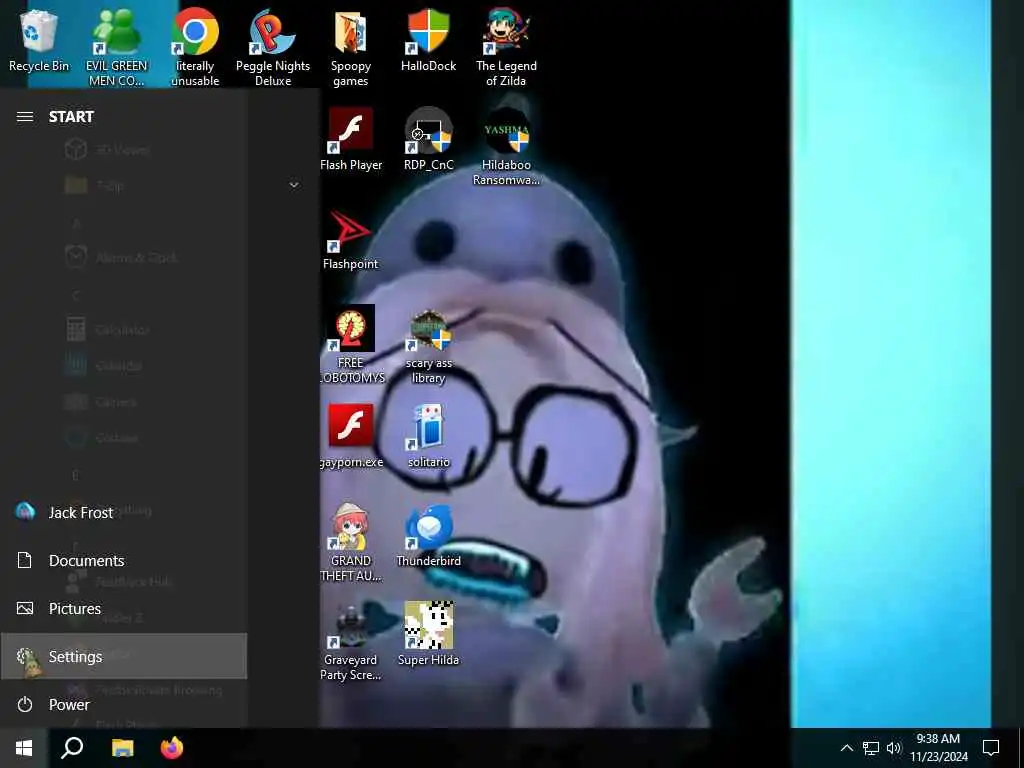Open the scary ass library shortcut
The image size is (1024, 768).
click(428, 345)
